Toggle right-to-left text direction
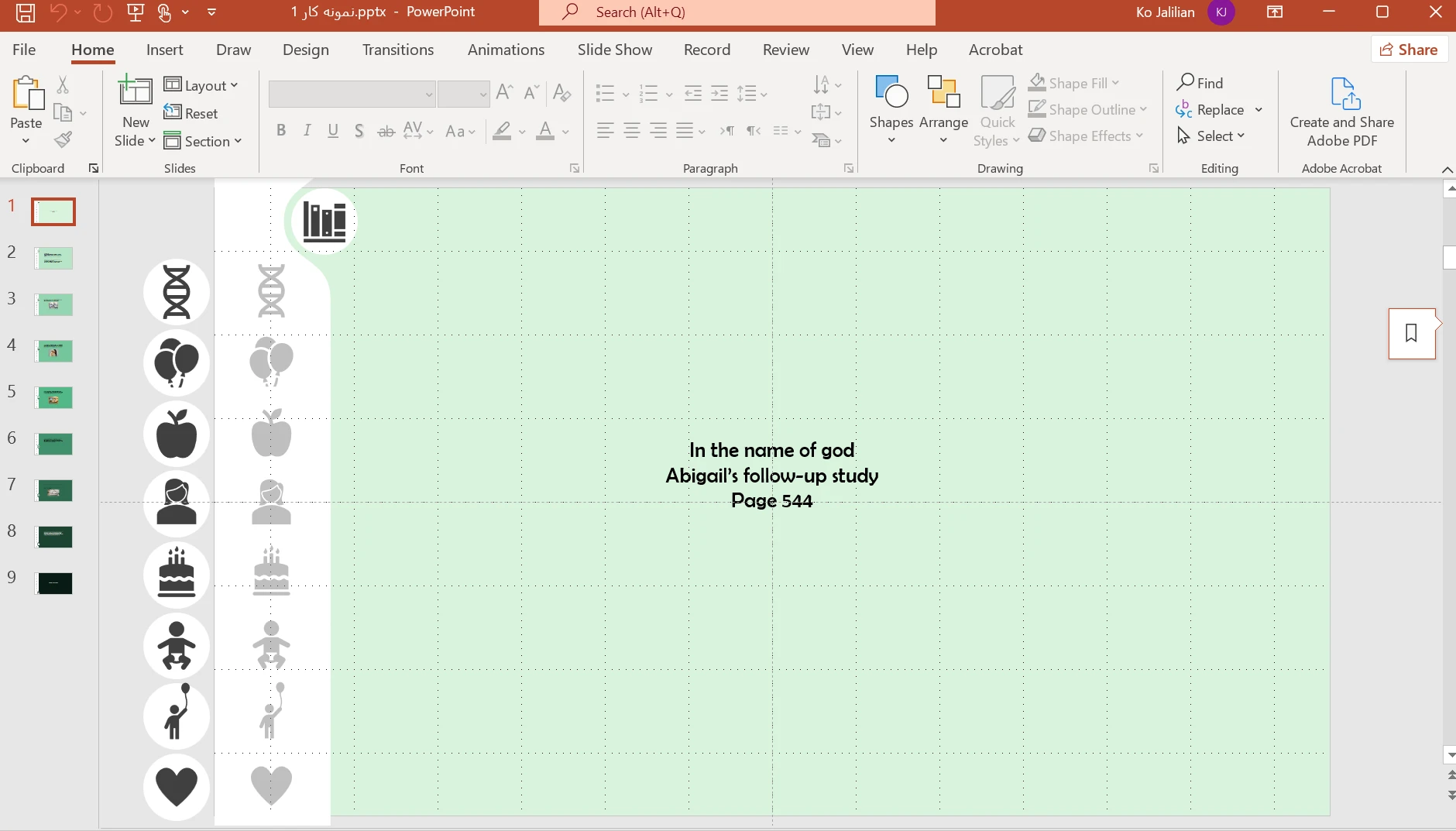1456x831 pixels. 753,131
